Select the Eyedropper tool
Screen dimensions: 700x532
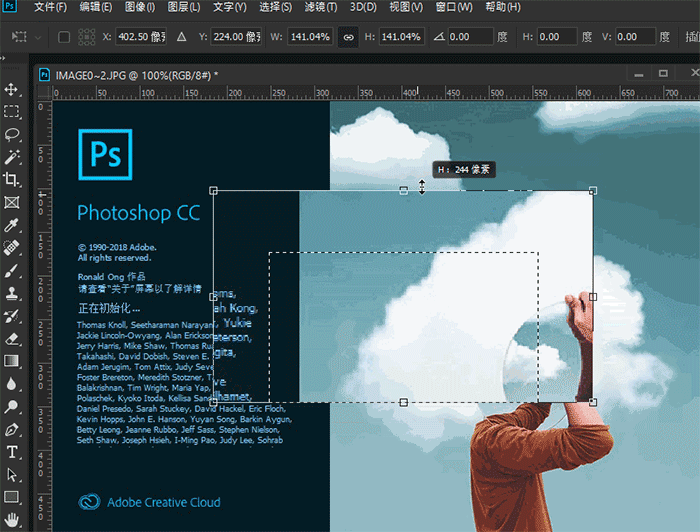coord(11,225)
